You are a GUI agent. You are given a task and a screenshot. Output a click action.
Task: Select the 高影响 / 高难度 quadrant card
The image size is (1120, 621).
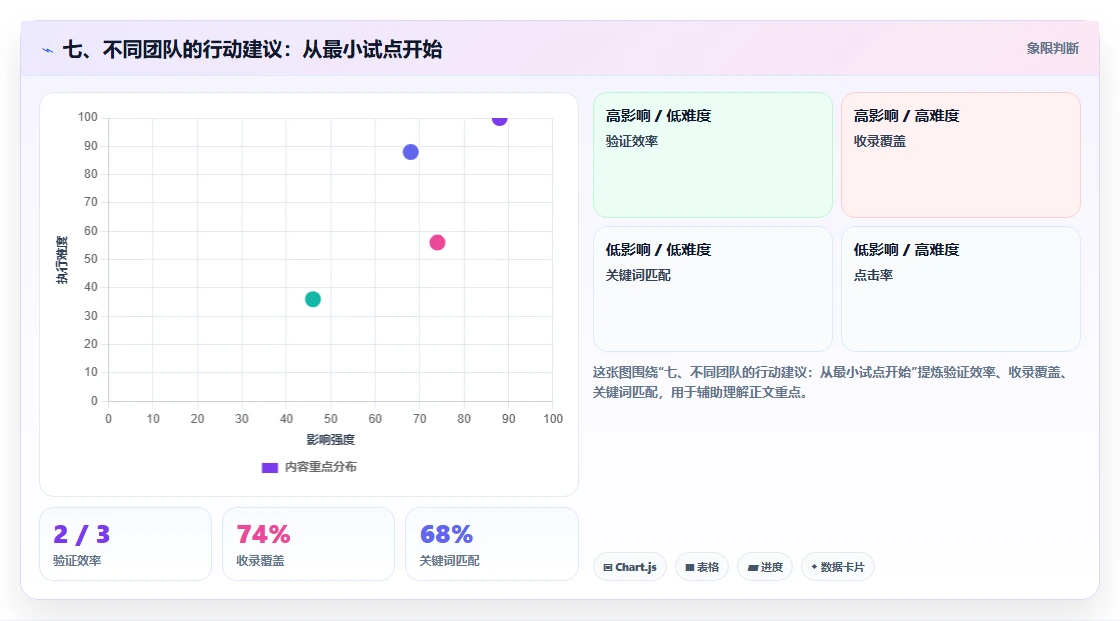(x=961, y=155)
